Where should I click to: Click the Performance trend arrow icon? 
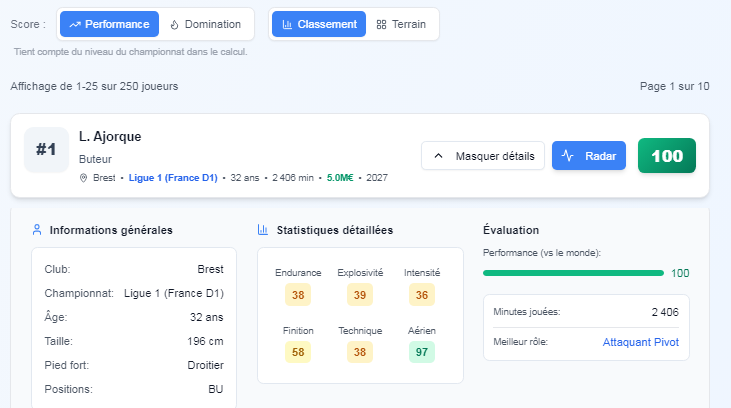(75, 25)
